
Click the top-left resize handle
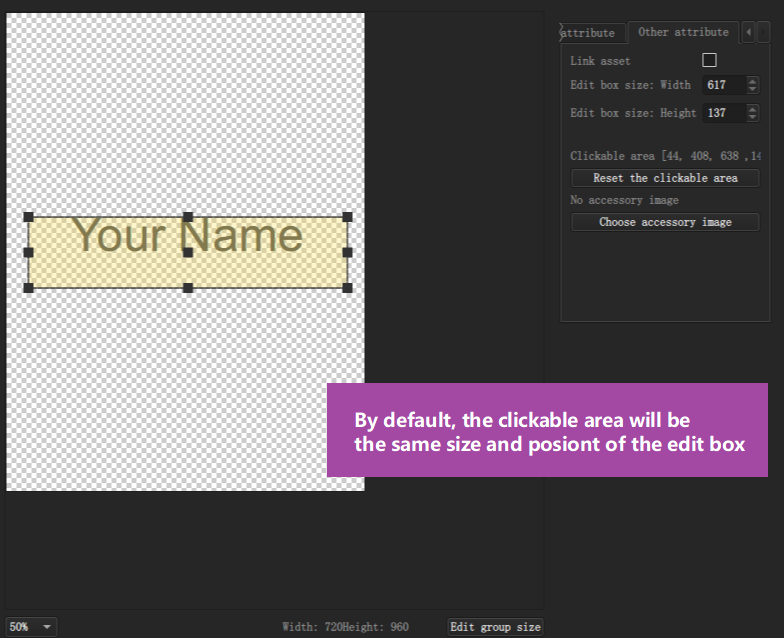[28, 217]
